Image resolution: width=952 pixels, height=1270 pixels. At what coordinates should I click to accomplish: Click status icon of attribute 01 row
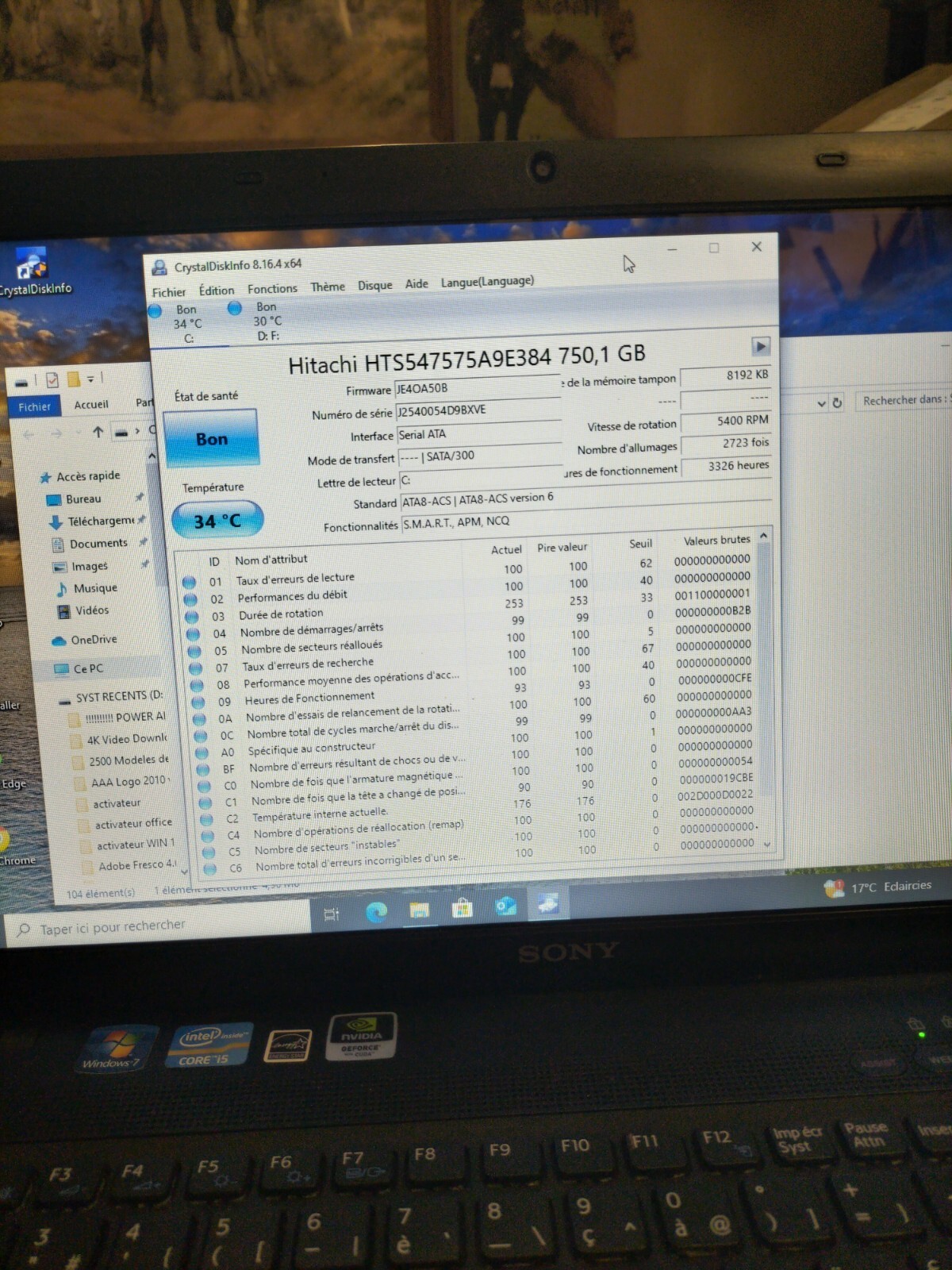click(x=189, y=582)
